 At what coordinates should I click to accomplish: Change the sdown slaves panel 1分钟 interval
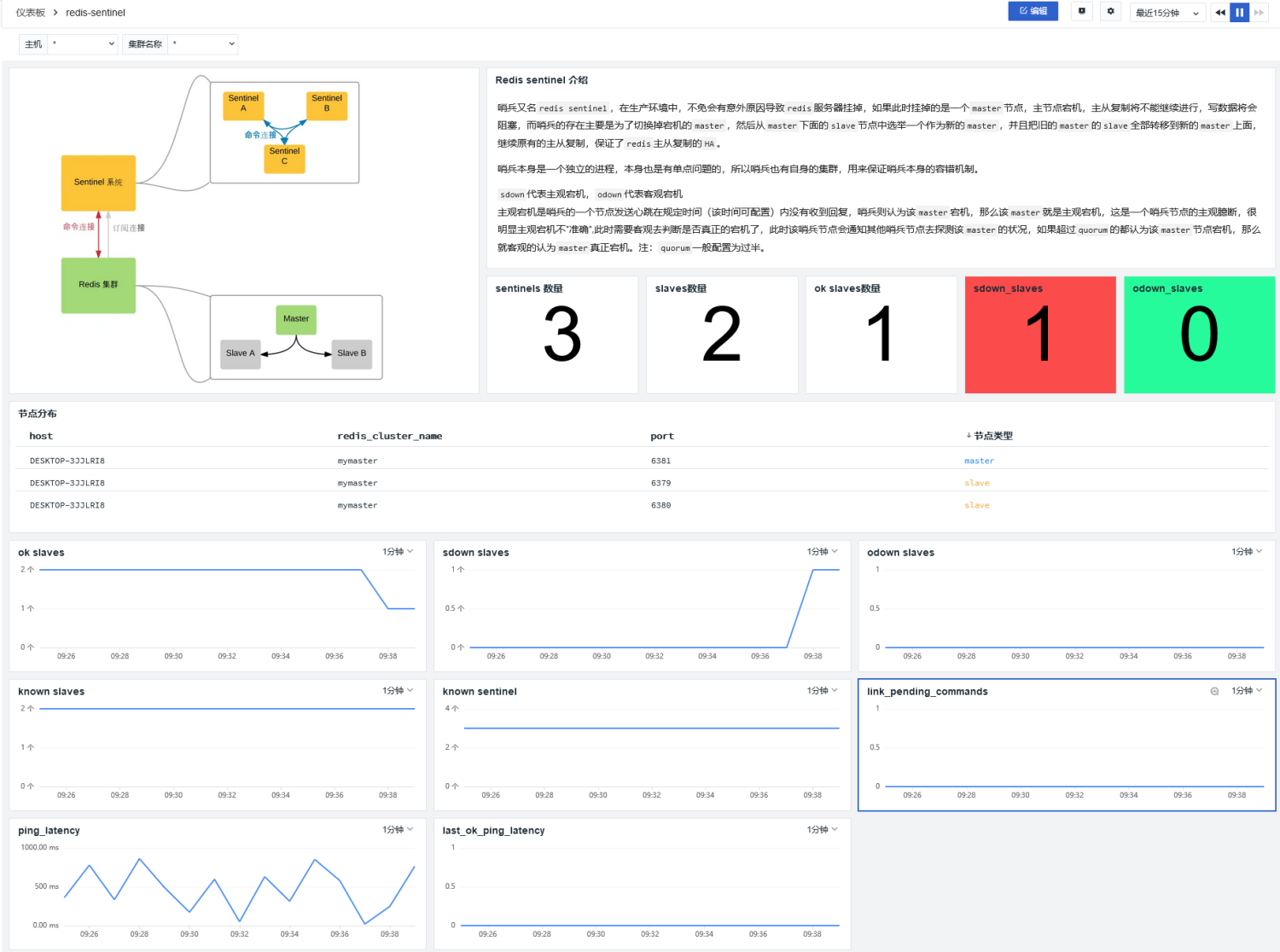[x=823, y=552]
